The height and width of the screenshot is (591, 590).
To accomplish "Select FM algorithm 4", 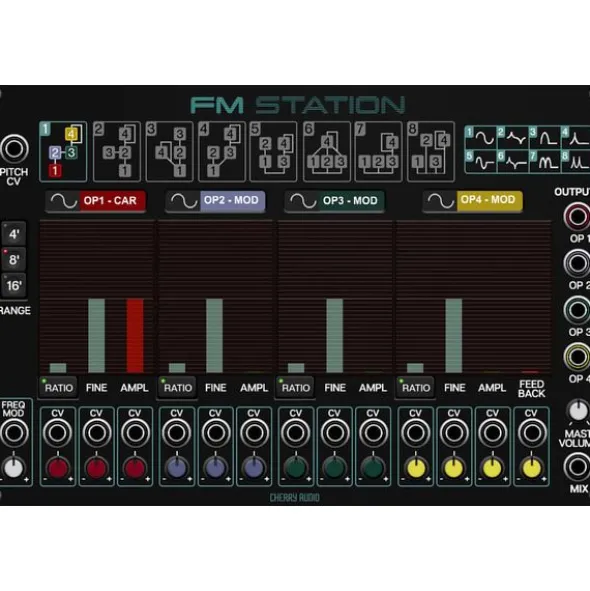I will tap(222, 152).
